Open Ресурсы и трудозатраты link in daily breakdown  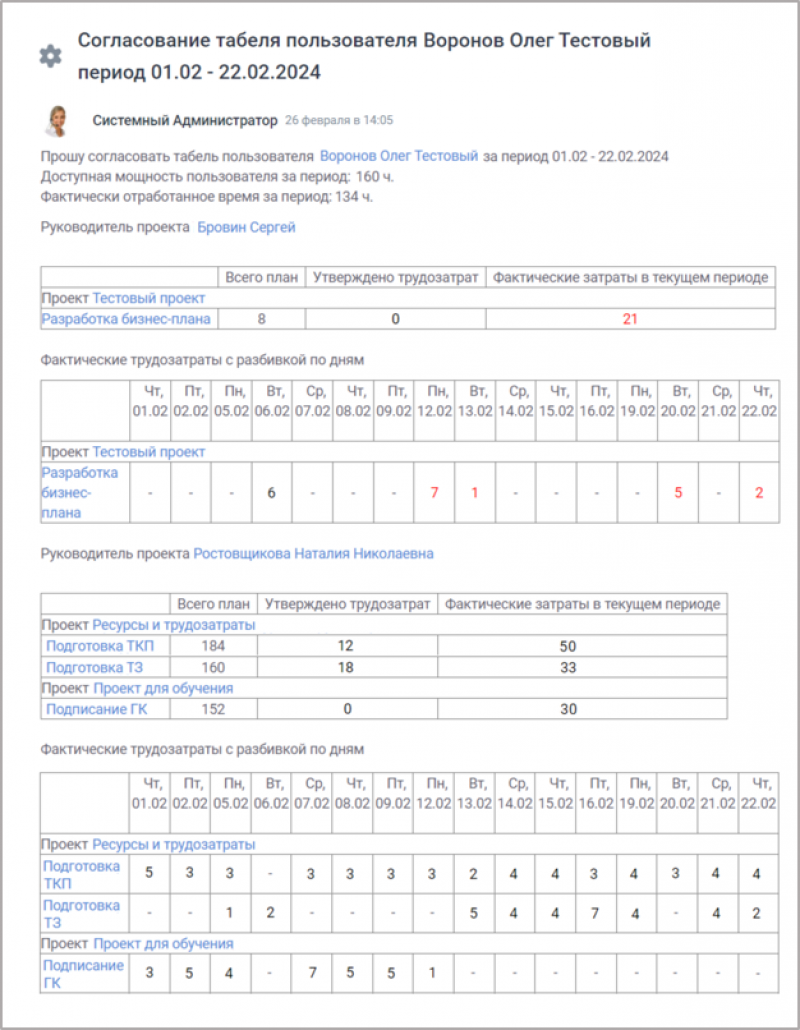174,845
